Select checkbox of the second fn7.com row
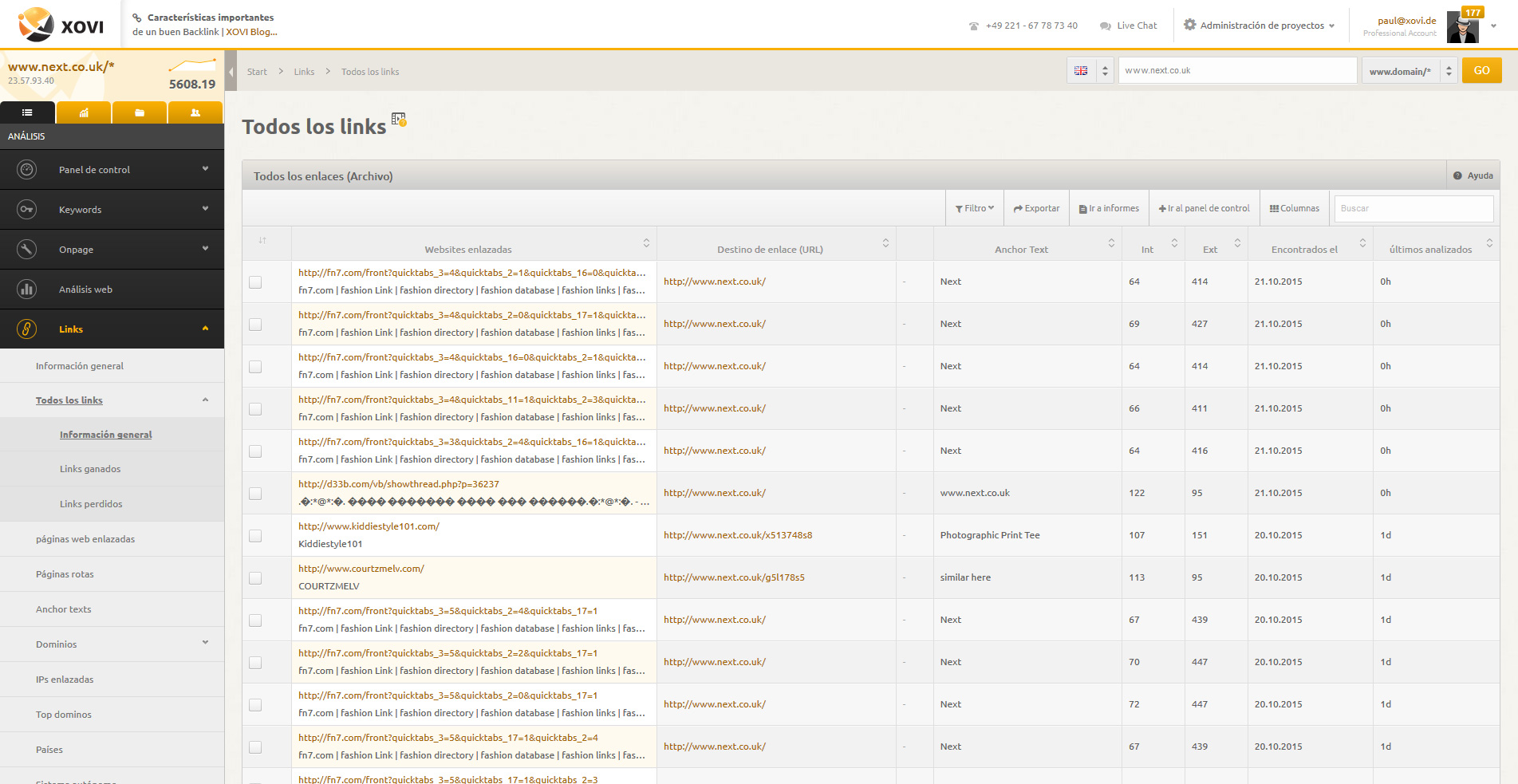1518x784 pixels. pyautogui.click(x=255, y=325)
